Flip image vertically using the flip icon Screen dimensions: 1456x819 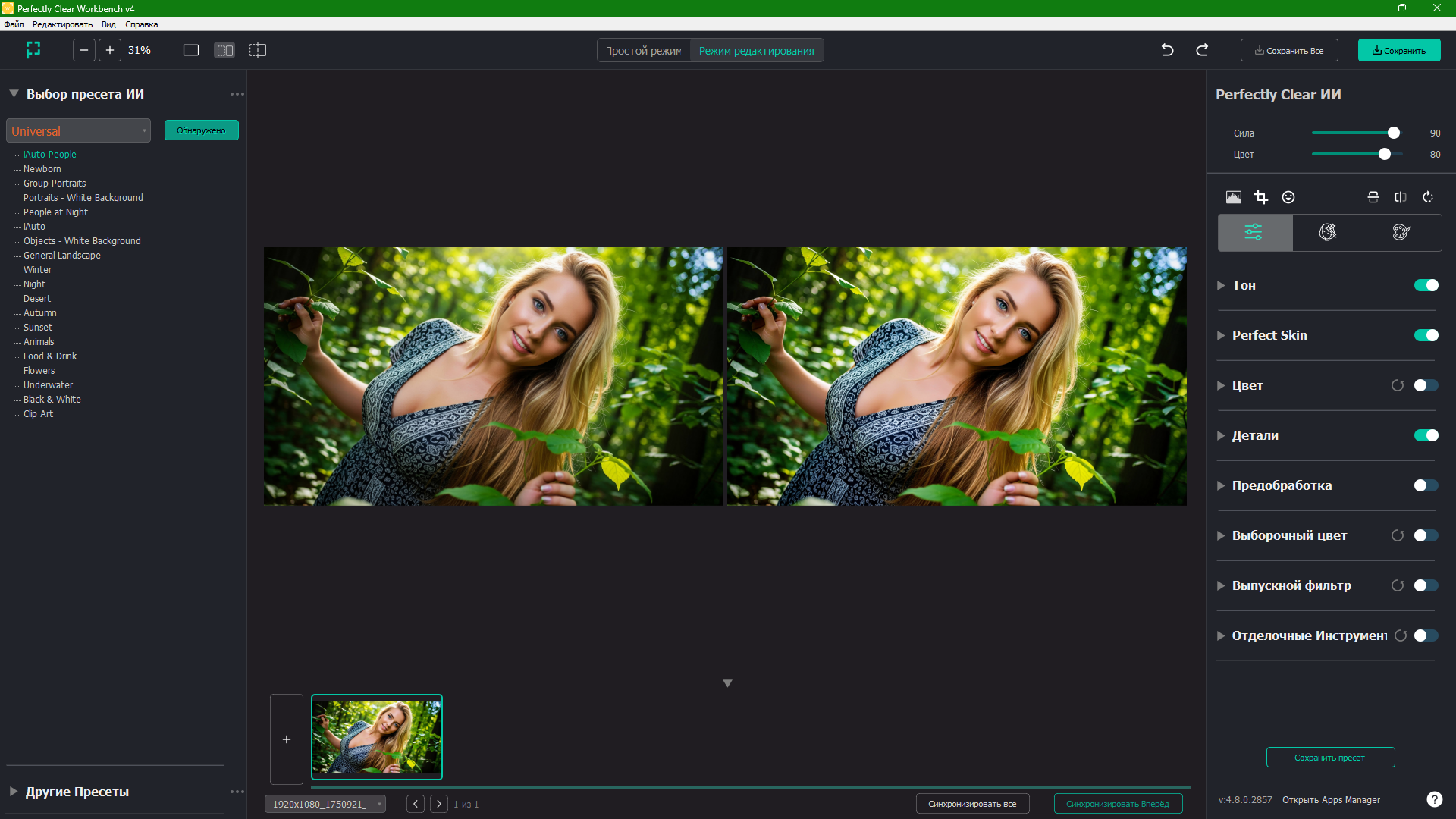click(1373, 197)
